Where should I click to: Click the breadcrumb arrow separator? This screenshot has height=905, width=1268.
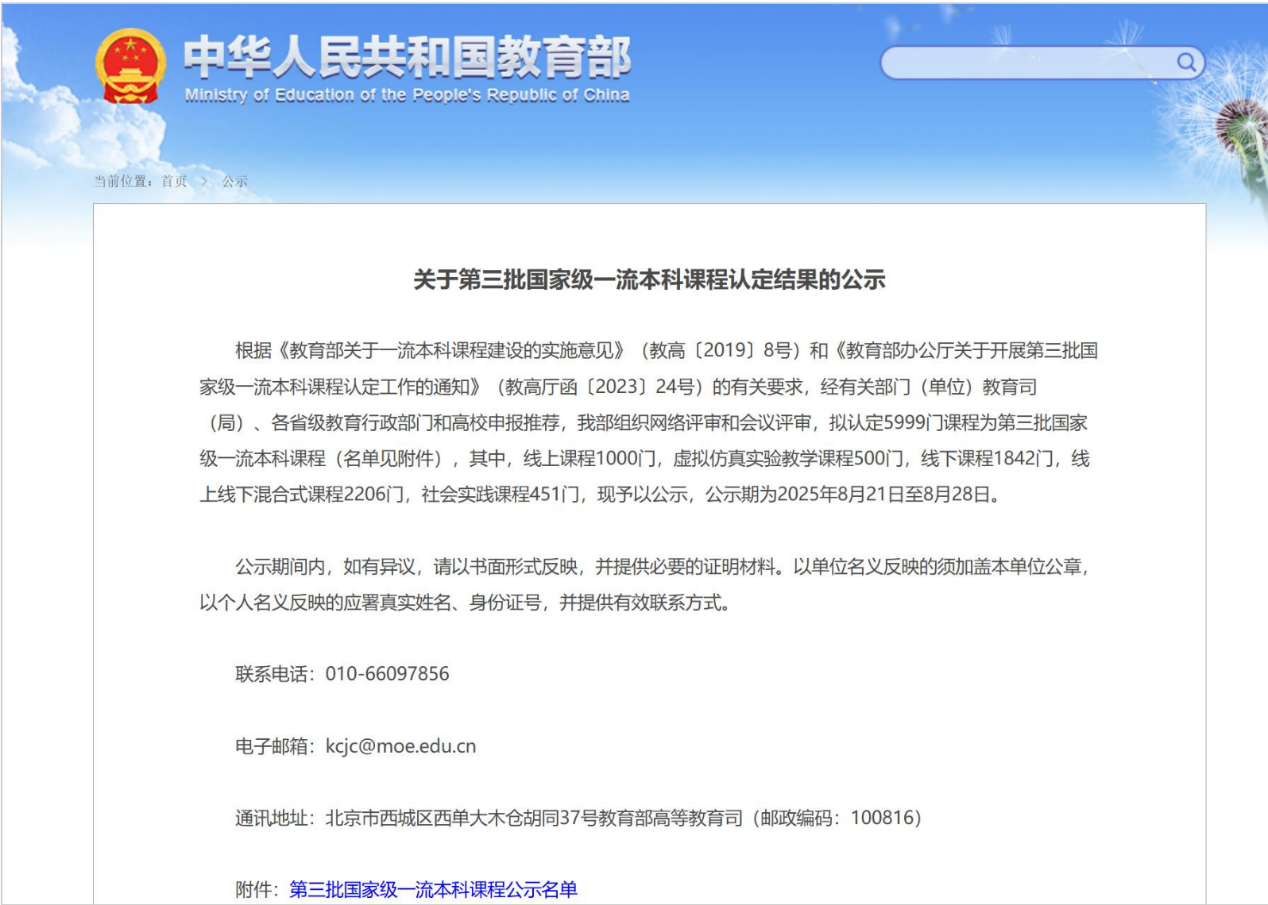[x=204, y=182]
